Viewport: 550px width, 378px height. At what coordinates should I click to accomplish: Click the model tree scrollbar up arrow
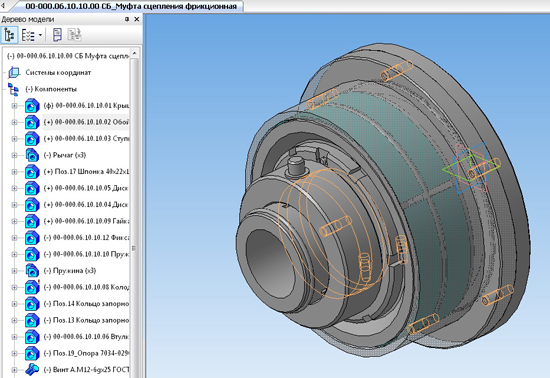pyautogui.click(x=134, y=54)
